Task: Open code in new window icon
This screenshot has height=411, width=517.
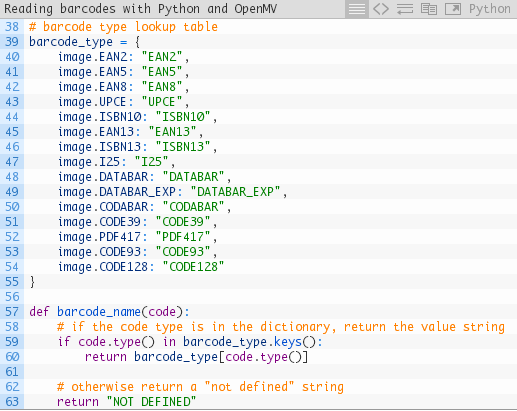Action: coord(453,9)
